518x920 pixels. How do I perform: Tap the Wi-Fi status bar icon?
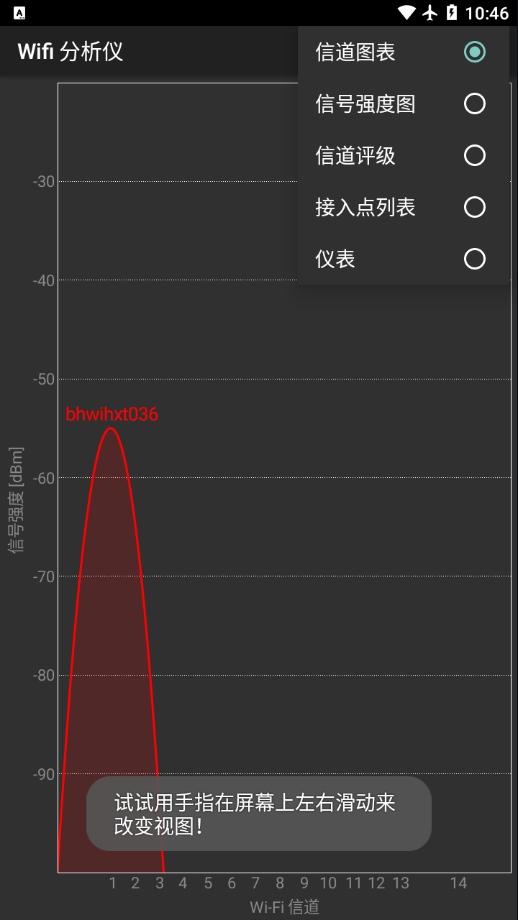point(406,12)
